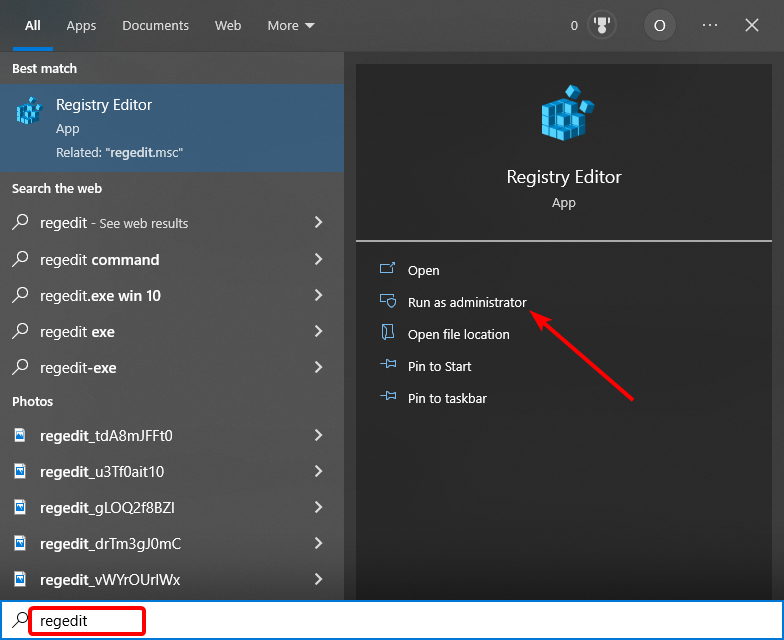Switch to the Web tab
This screenshot has height=640, width=784.
[228, 26]
